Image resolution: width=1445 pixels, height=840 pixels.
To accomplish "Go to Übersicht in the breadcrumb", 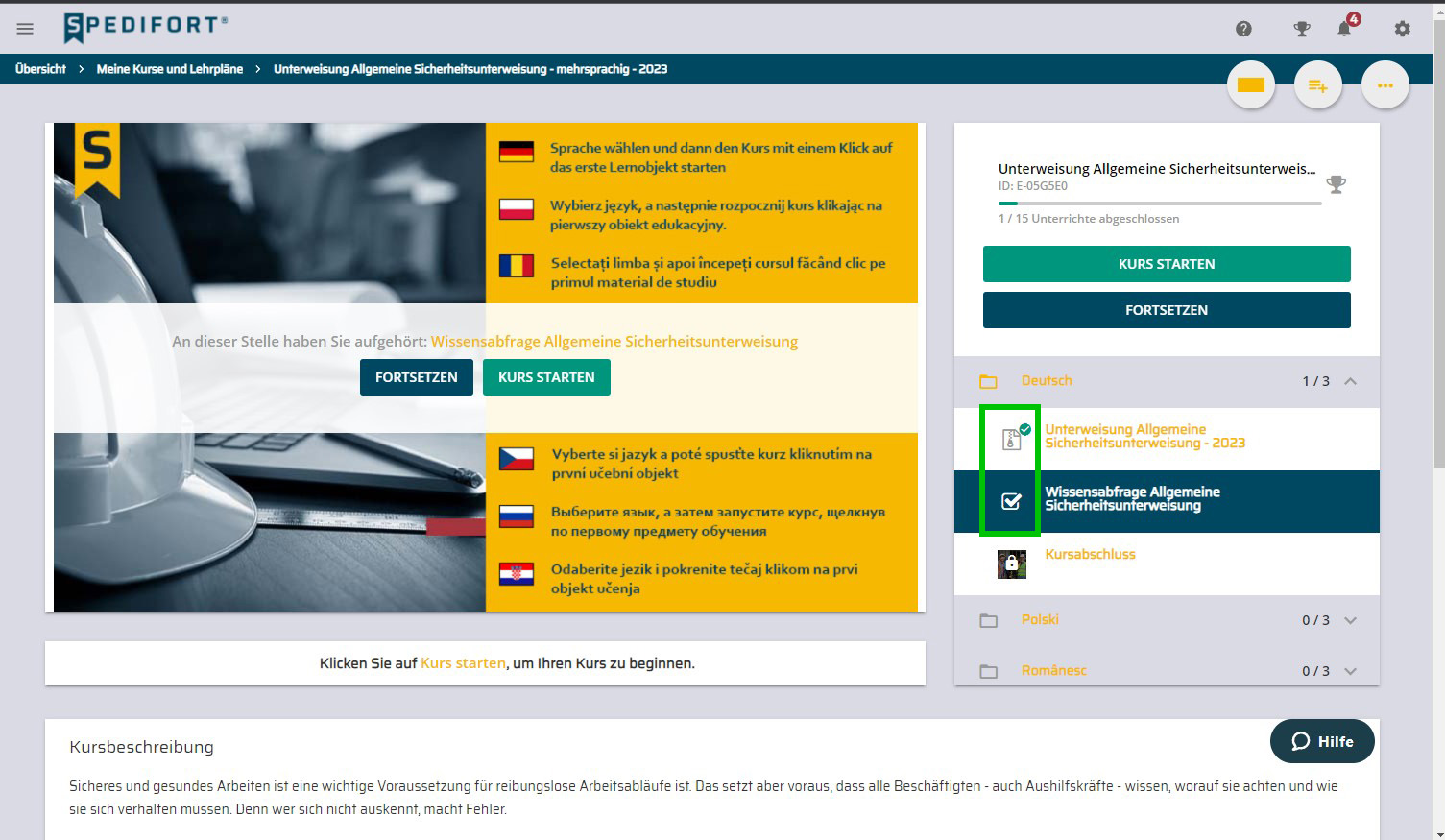I will pos(41,69).
